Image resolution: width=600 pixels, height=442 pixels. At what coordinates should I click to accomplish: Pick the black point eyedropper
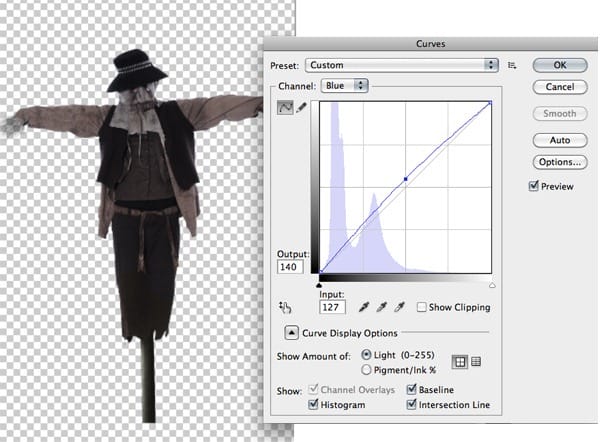point(361,307)
